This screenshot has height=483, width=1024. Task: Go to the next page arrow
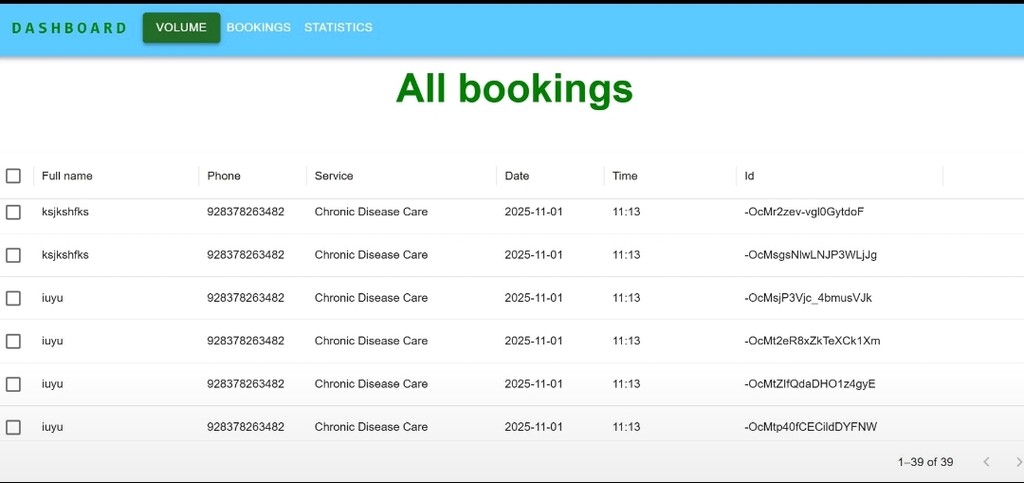click(x=1018, y=462)
